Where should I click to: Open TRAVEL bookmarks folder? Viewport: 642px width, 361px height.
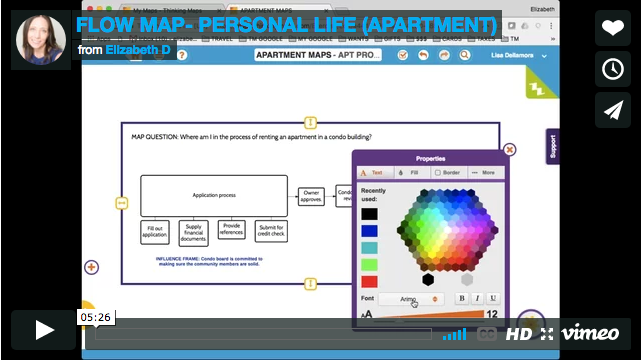[x=217, y=39]
